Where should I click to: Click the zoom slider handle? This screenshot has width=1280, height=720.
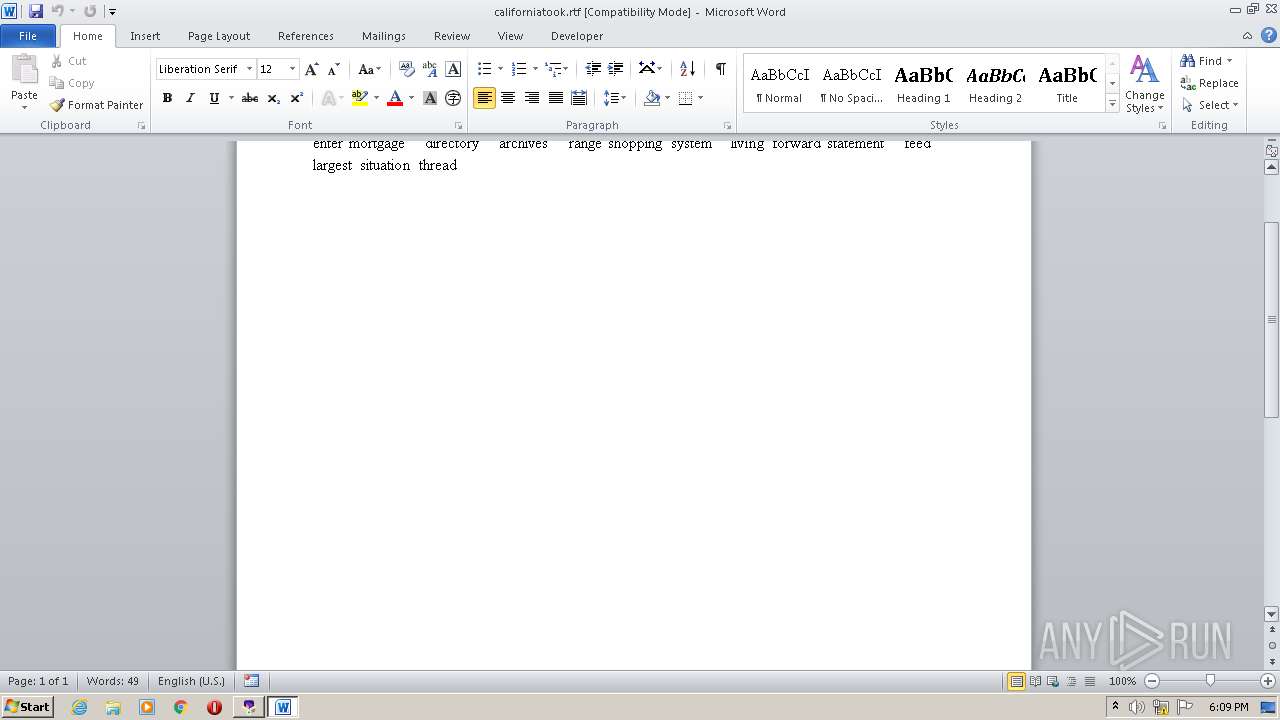coord(1210,681)
